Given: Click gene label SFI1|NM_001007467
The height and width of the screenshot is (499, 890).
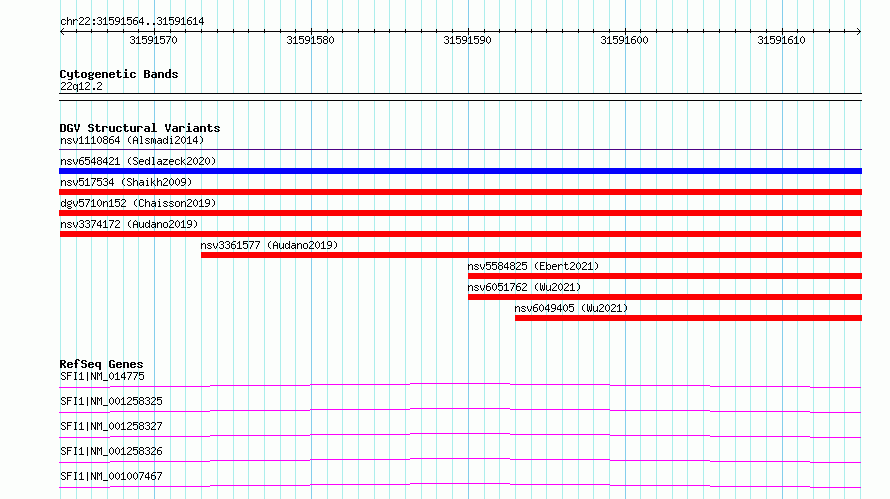Looking at the screenshot, I should 111,476.
